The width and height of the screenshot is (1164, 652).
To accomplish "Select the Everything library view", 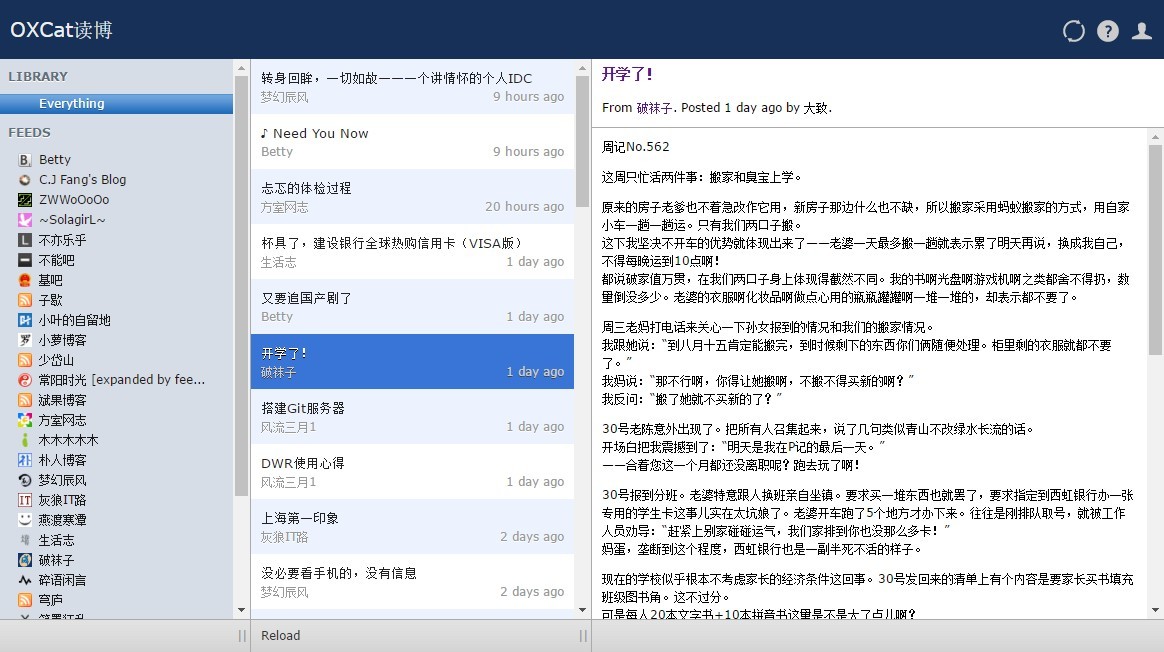I will point(71,103).
